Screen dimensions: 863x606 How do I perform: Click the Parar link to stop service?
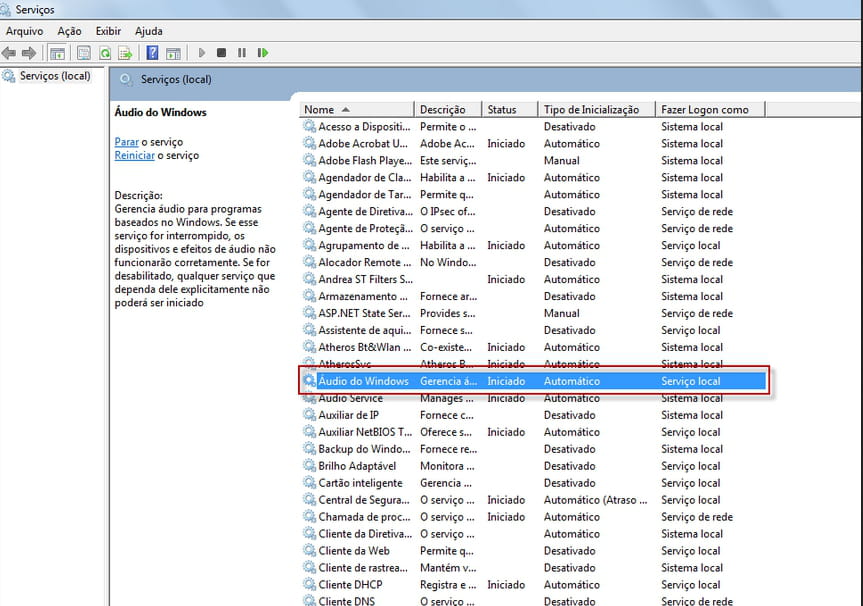tap(126, 142)
